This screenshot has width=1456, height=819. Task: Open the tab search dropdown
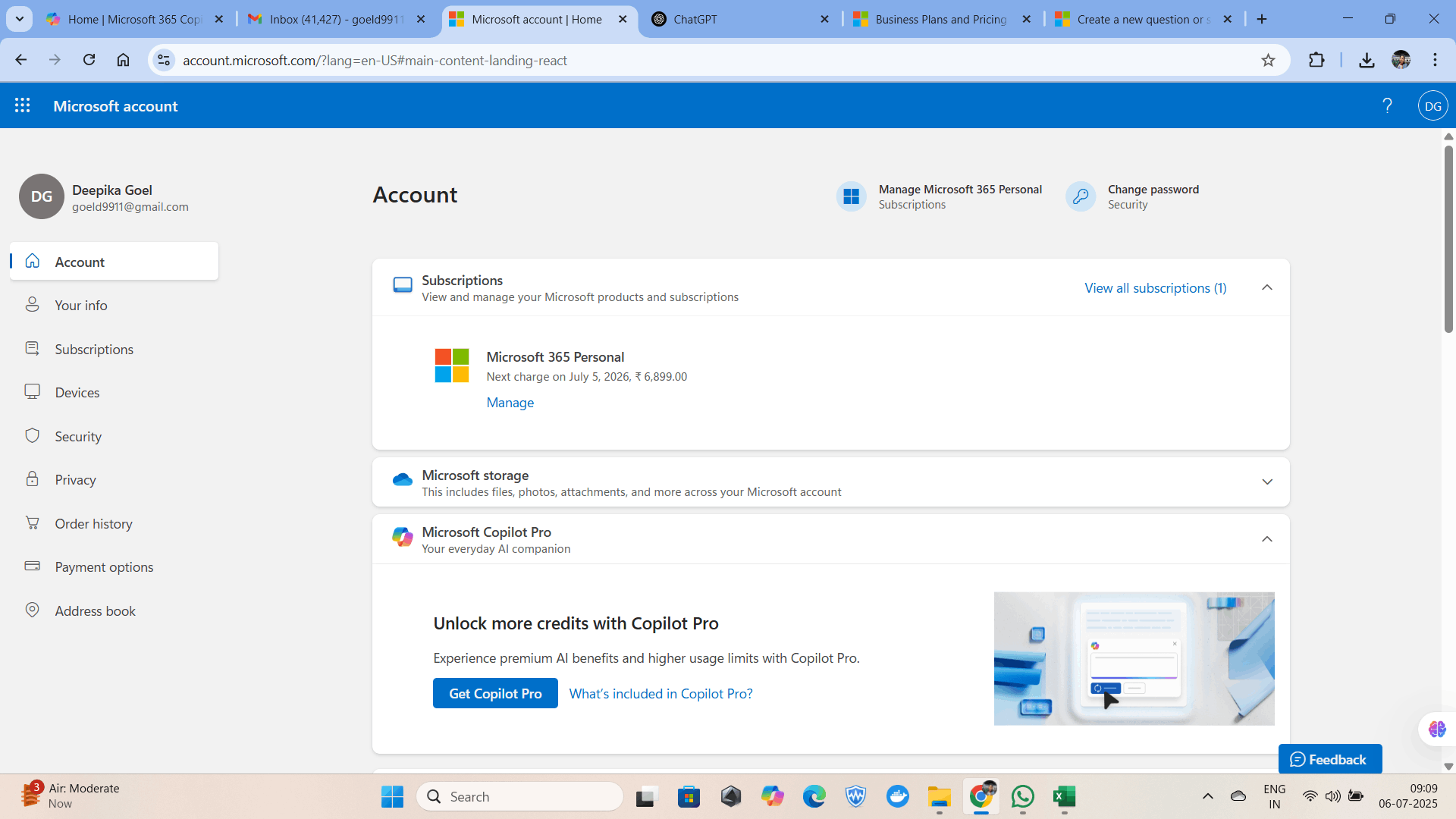pos(19,19)
